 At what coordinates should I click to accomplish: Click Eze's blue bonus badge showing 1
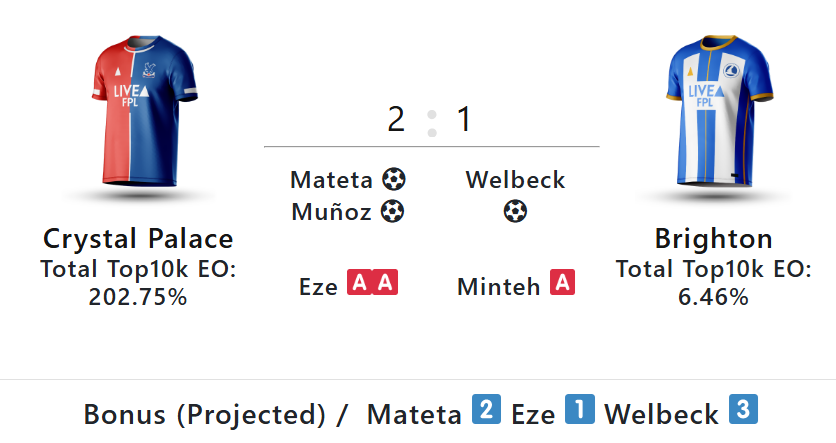580,410
